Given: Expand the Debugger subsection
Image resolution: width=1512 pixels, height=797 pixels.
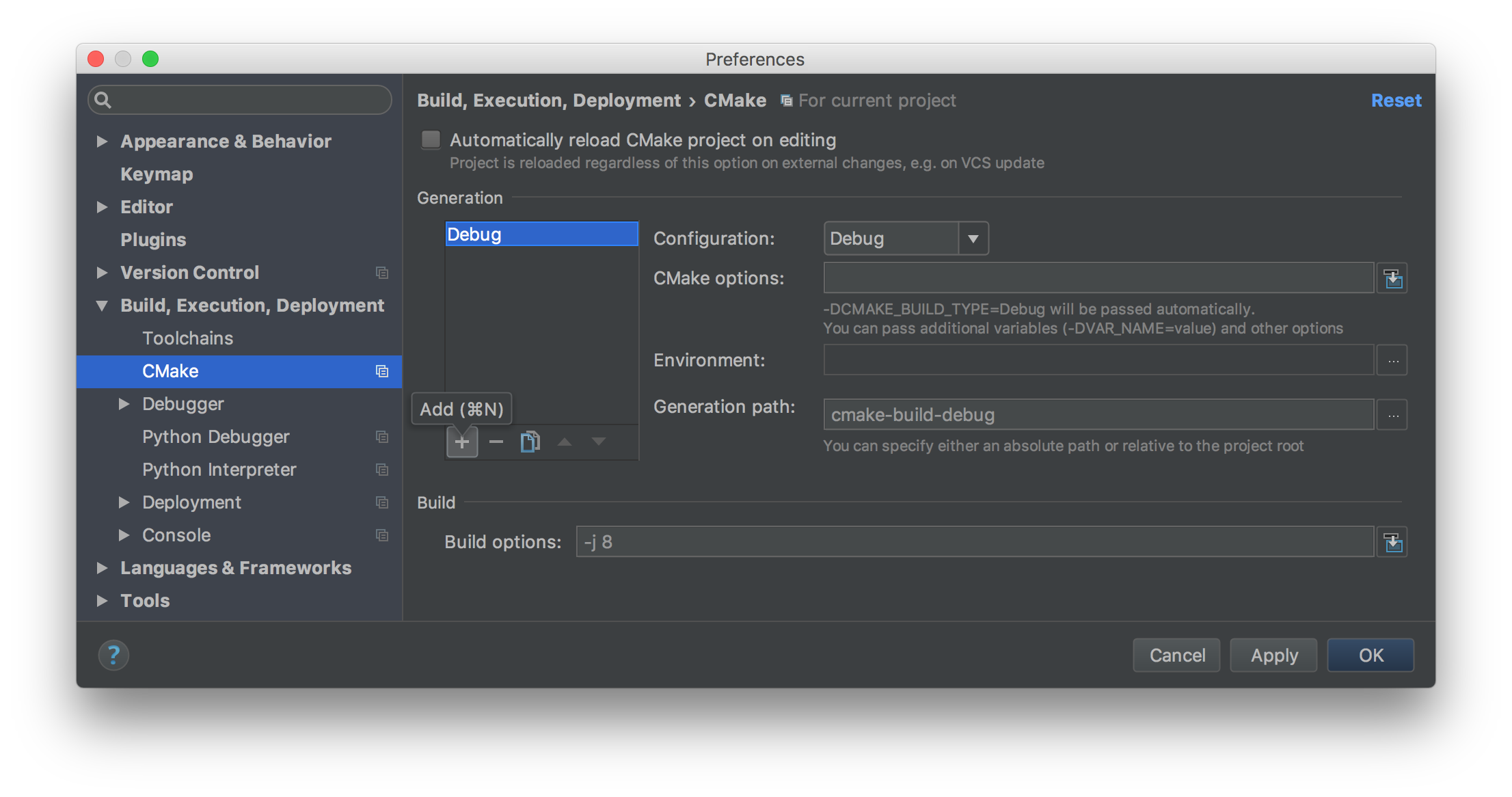Looking at the screenshot, I should pyautogui.click(x=124, y=404).
